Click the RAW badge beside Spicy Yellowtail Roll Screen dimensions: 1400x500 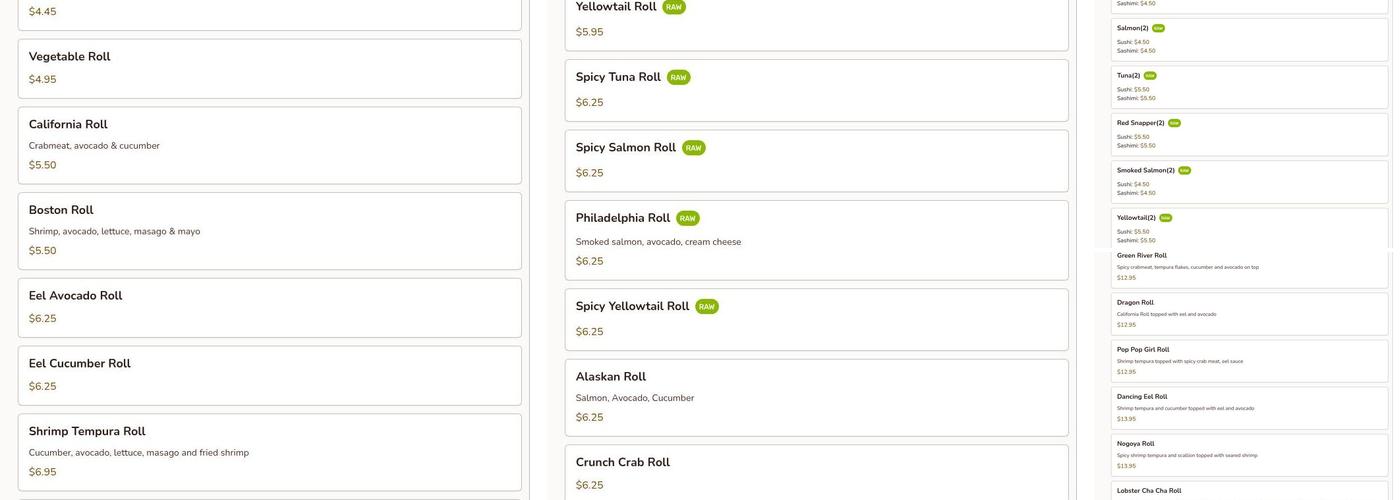(706, 307)
